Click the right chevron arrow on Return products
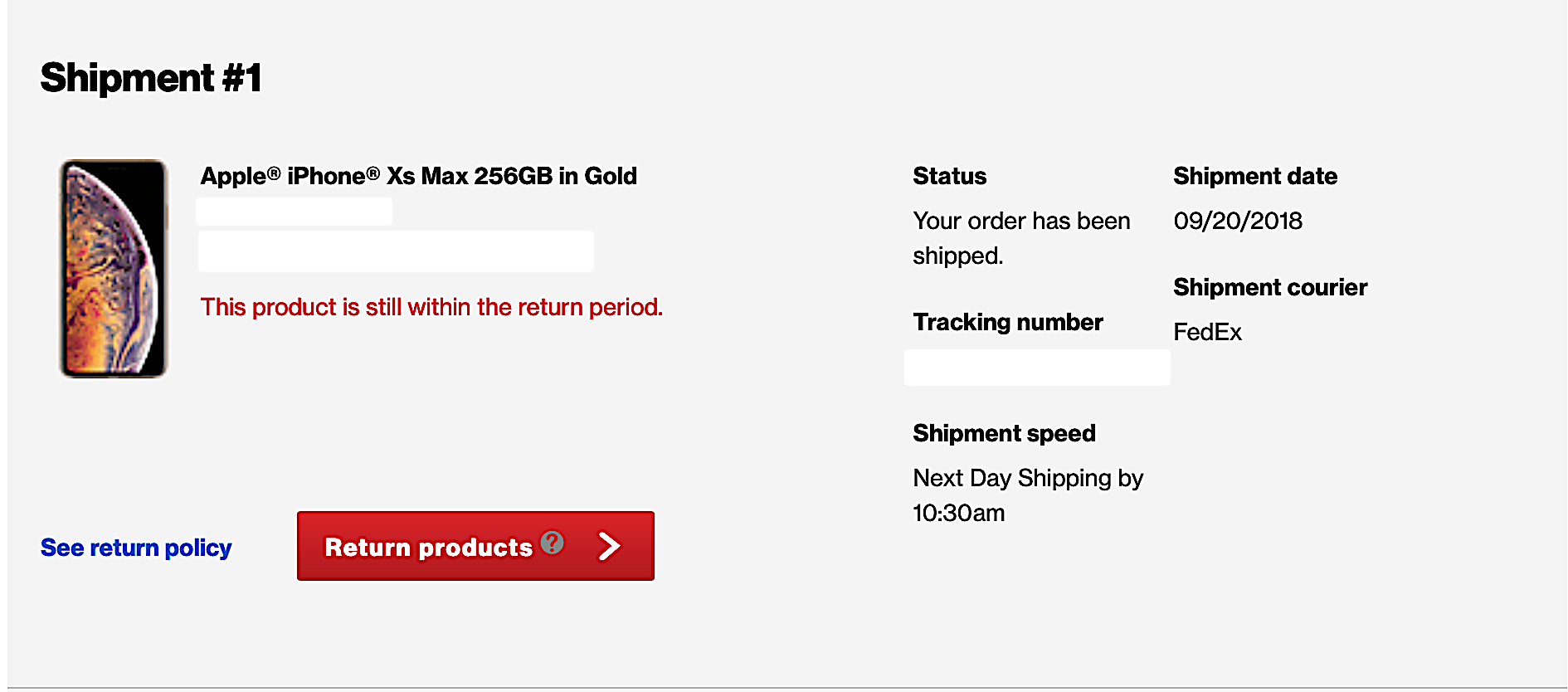1568x692 pixels. click(x=610, y=546)
